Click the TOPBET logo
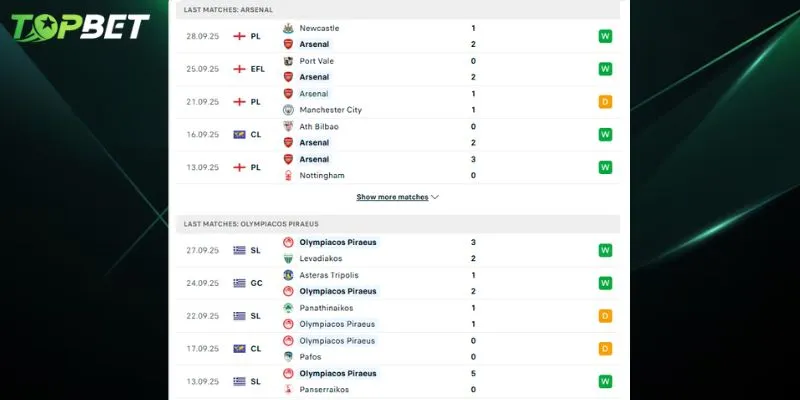800x400 pixels. [81, 27]
